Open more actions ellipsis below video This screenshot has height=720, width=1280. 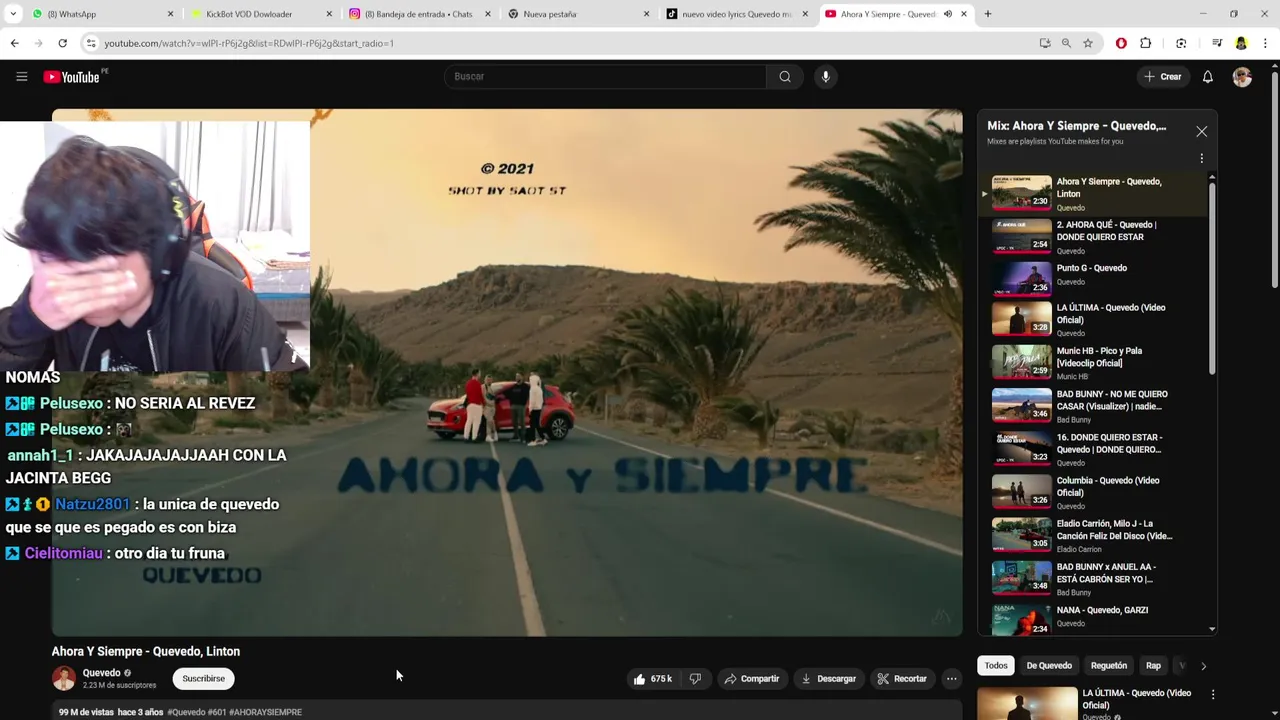[x=951, y=679]
